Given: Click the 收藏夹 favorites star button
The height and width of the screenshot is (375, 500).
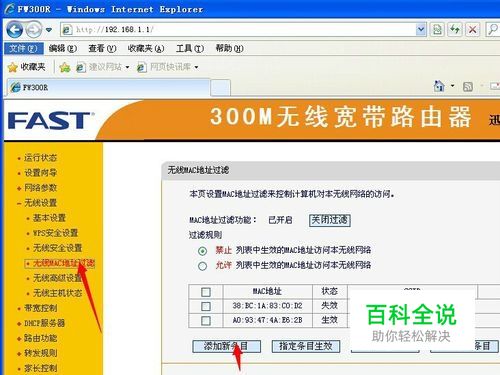Looking at the screenshot, I should (26, 67).
